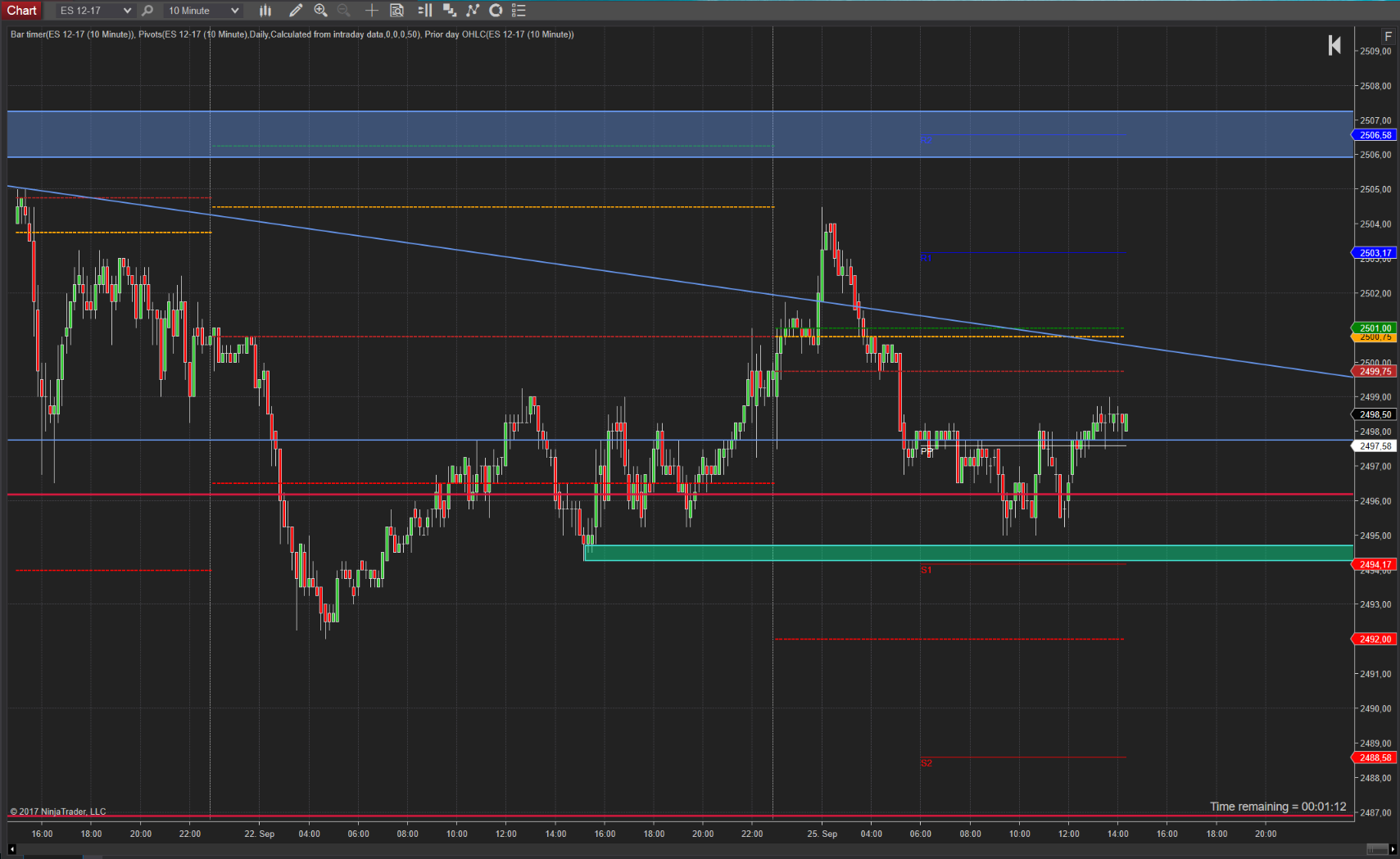The height and width of the screenshot is (859, 1400).
Task: Expand the ES 12-17 instrument dropdown
Action: pos(95,11)
